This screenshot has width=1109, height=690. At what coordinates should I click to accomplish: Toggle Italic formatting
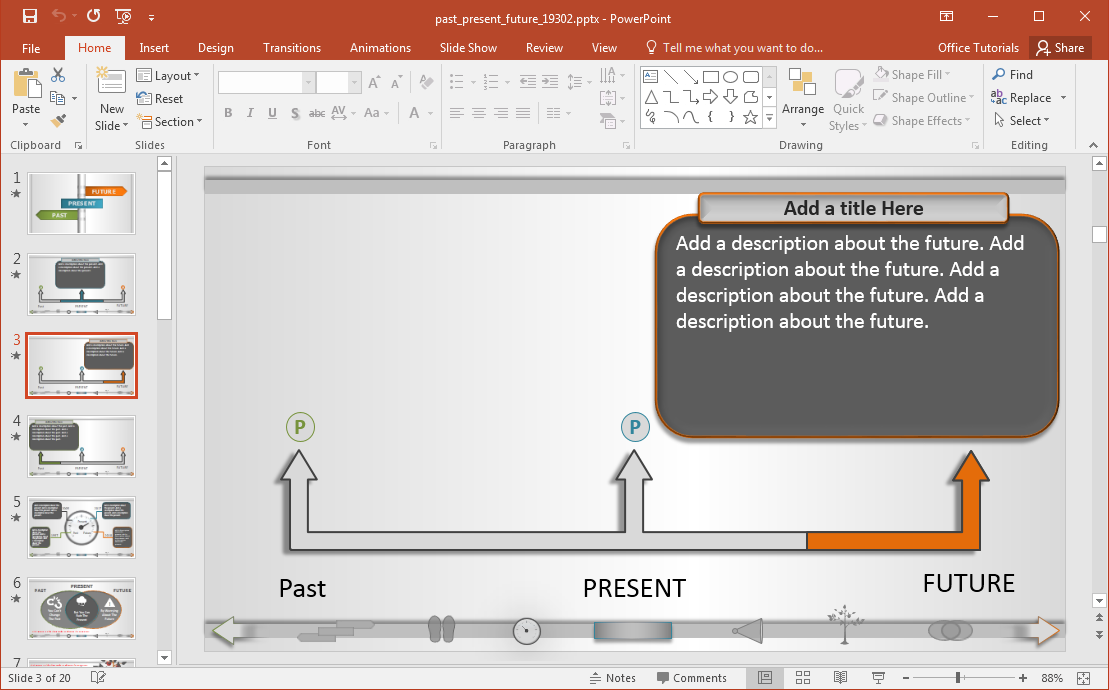point(250,113)
